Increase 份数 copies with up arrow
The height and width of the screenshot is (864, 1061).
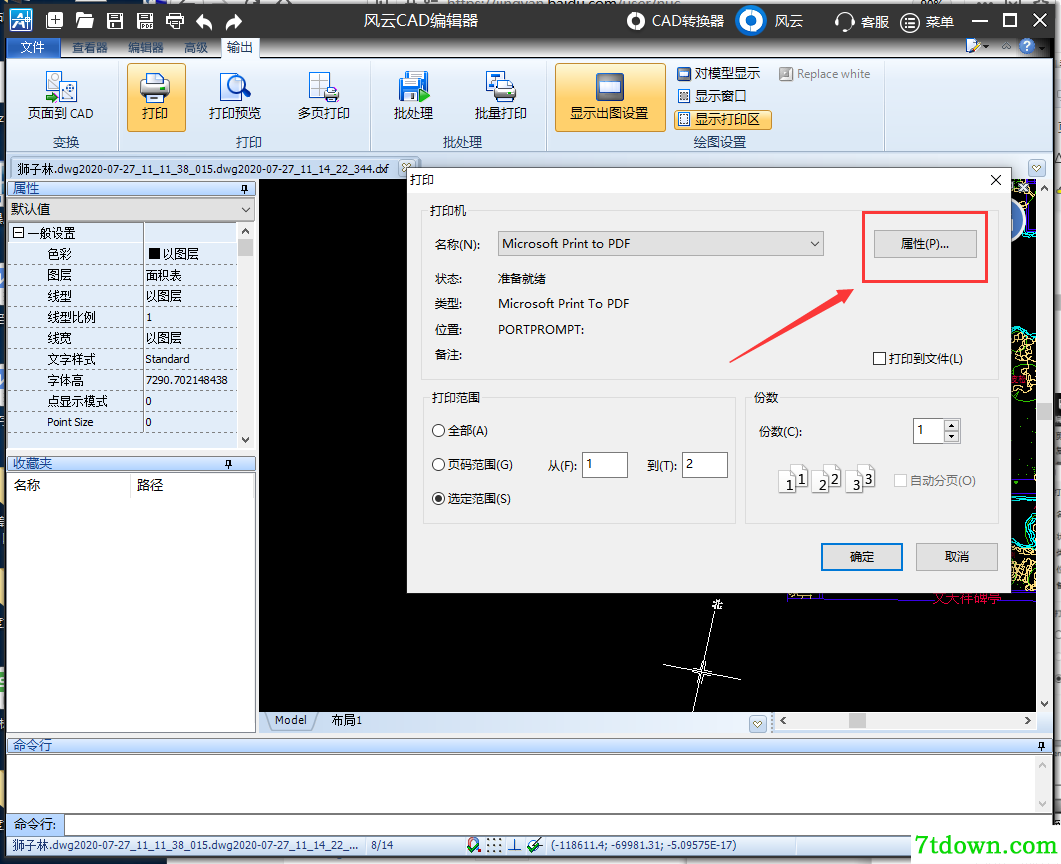tap(951, 426)
